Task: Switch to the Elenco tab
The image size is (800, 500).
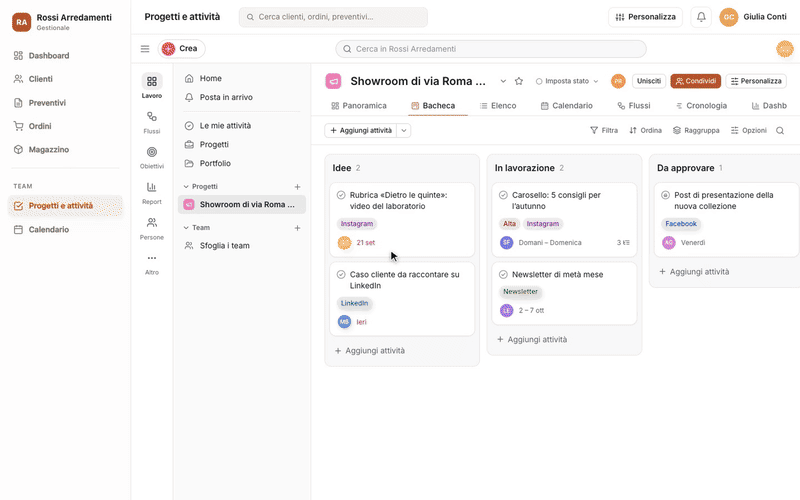Action: (x=498, y=106)
